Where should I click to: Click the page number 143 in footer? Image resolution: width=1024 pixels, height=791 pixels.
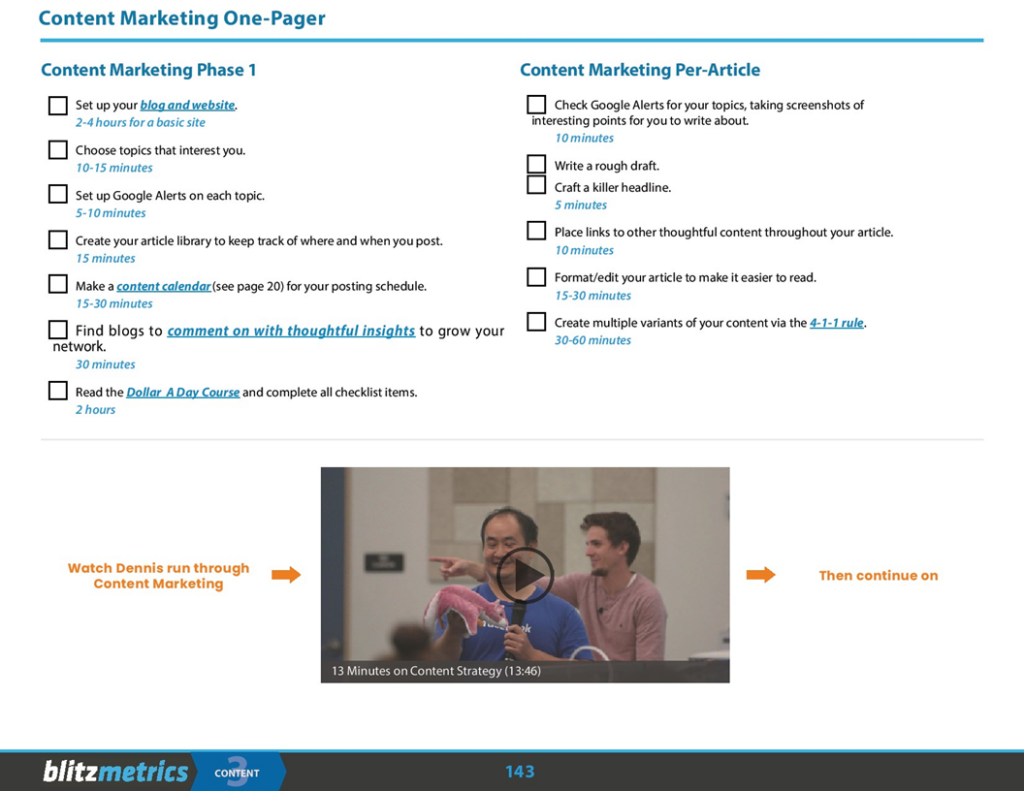coord(520,772)
